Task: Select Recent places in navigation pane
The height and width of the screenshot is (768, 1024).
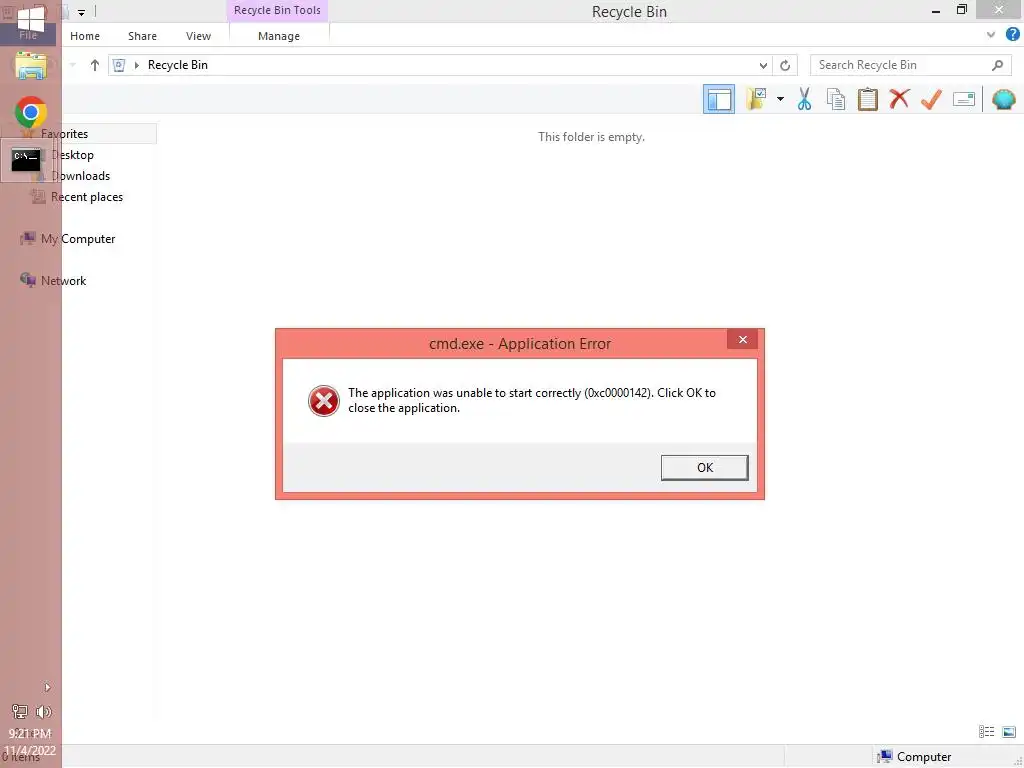Action: click(87, 197)
